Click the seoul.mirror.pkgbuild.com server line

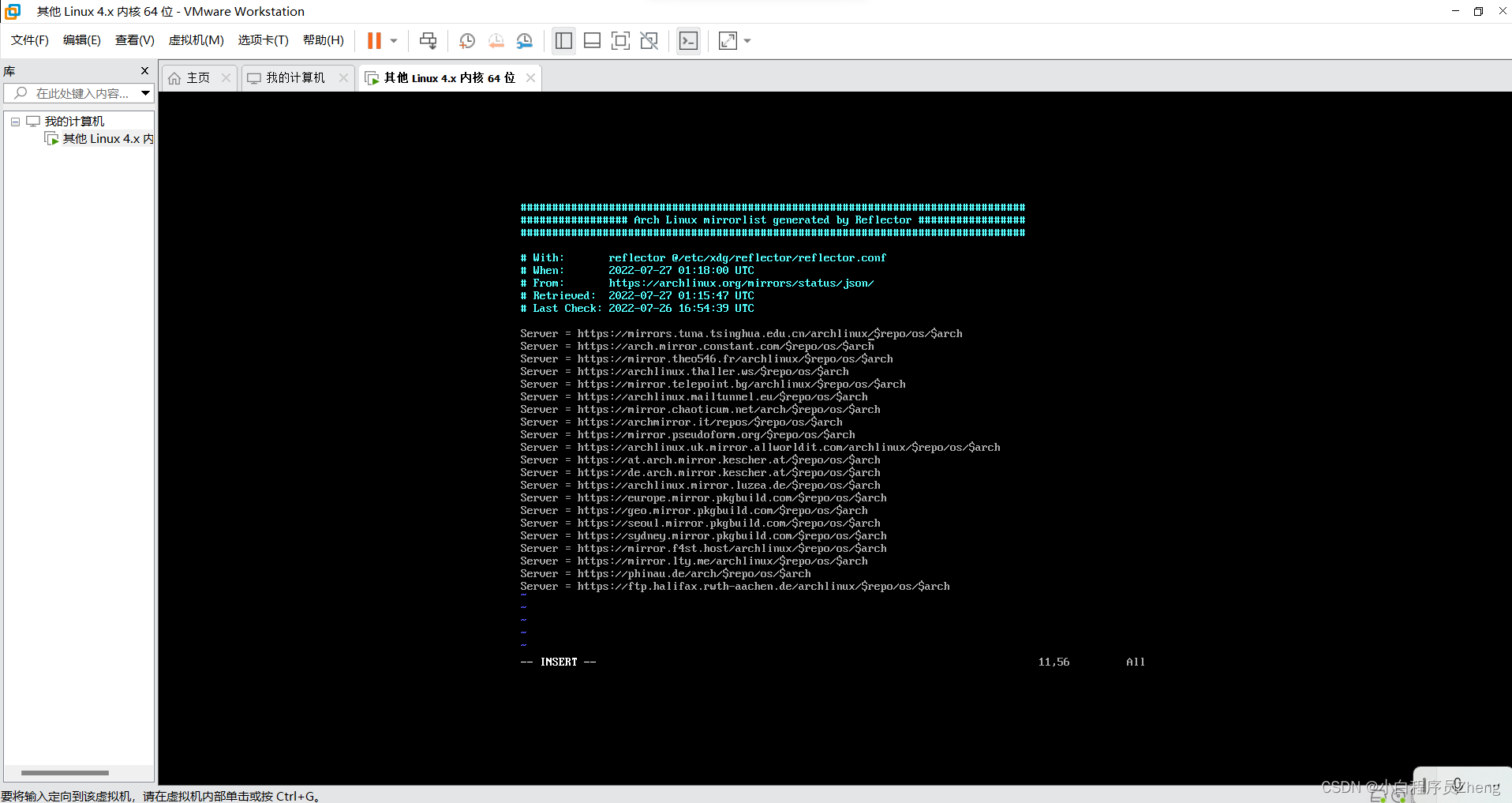point(700,523)
